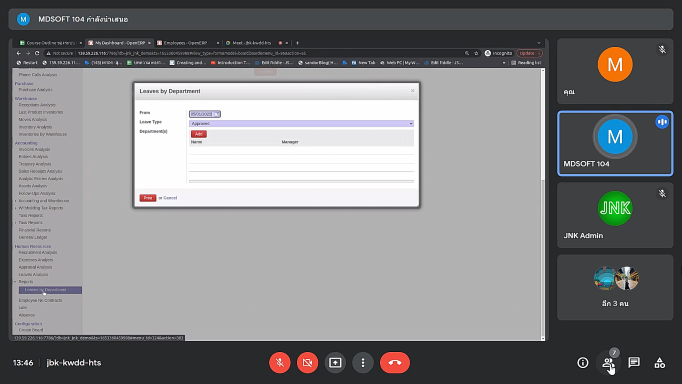This screenshot has width=682, height=384.
Task: Open Financial Reports in sidebar
Action: 35,230
